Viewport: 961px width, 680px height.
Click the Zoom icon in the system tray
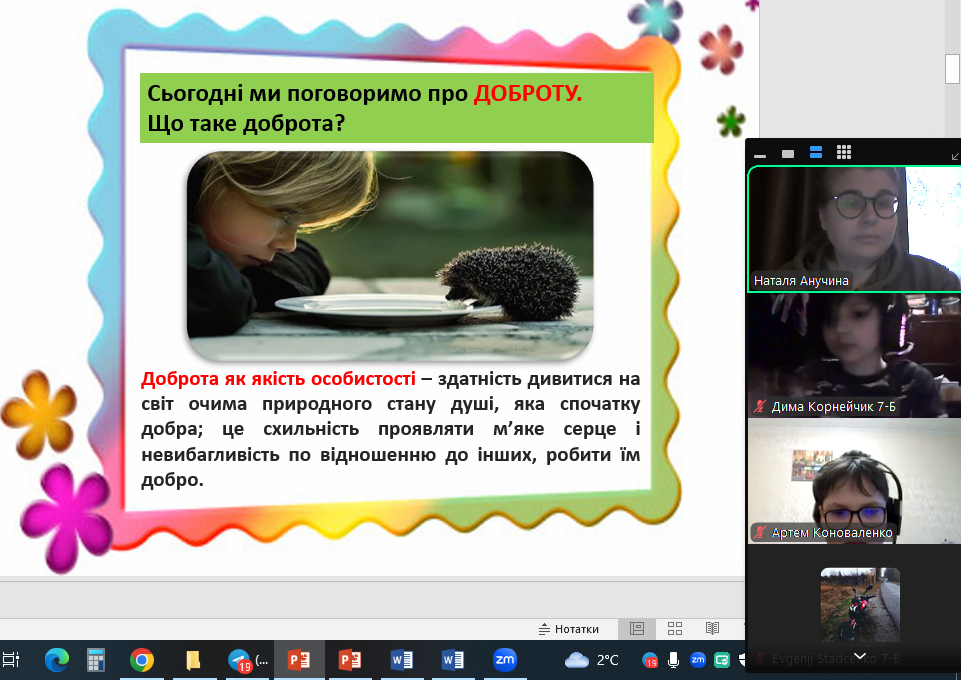[697, 659]
